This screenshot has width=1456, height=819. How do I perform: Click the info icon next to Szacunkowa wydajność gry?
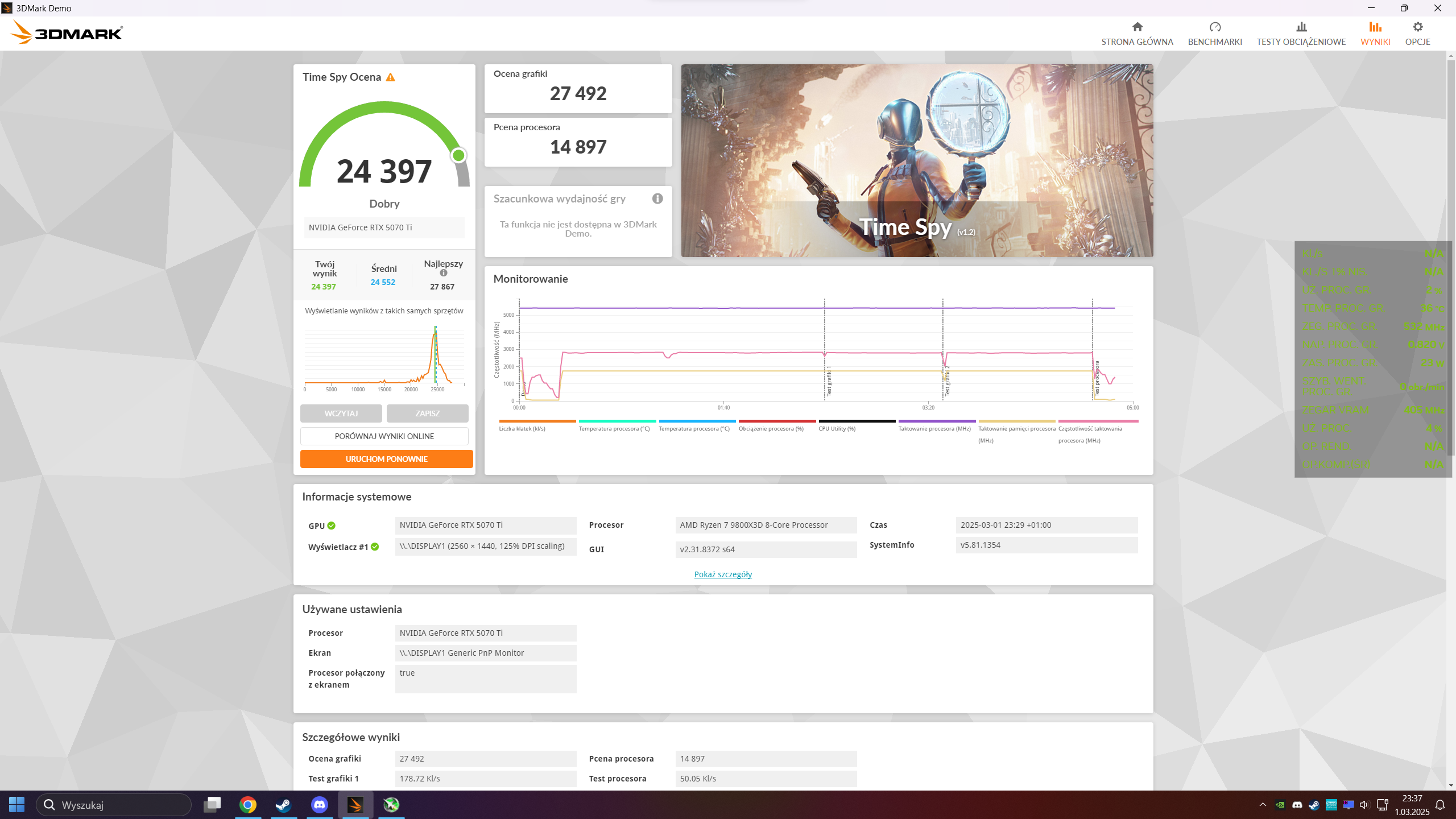pyautogui.click(x=657, y=198)
